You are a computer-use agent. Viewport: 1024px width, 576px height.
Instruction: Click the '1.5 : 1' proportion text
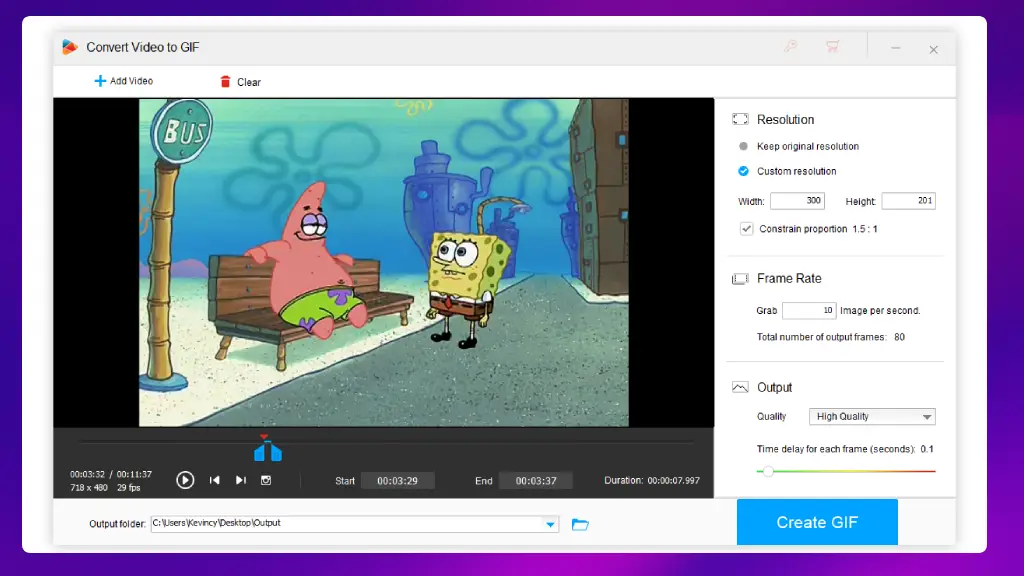865,229
